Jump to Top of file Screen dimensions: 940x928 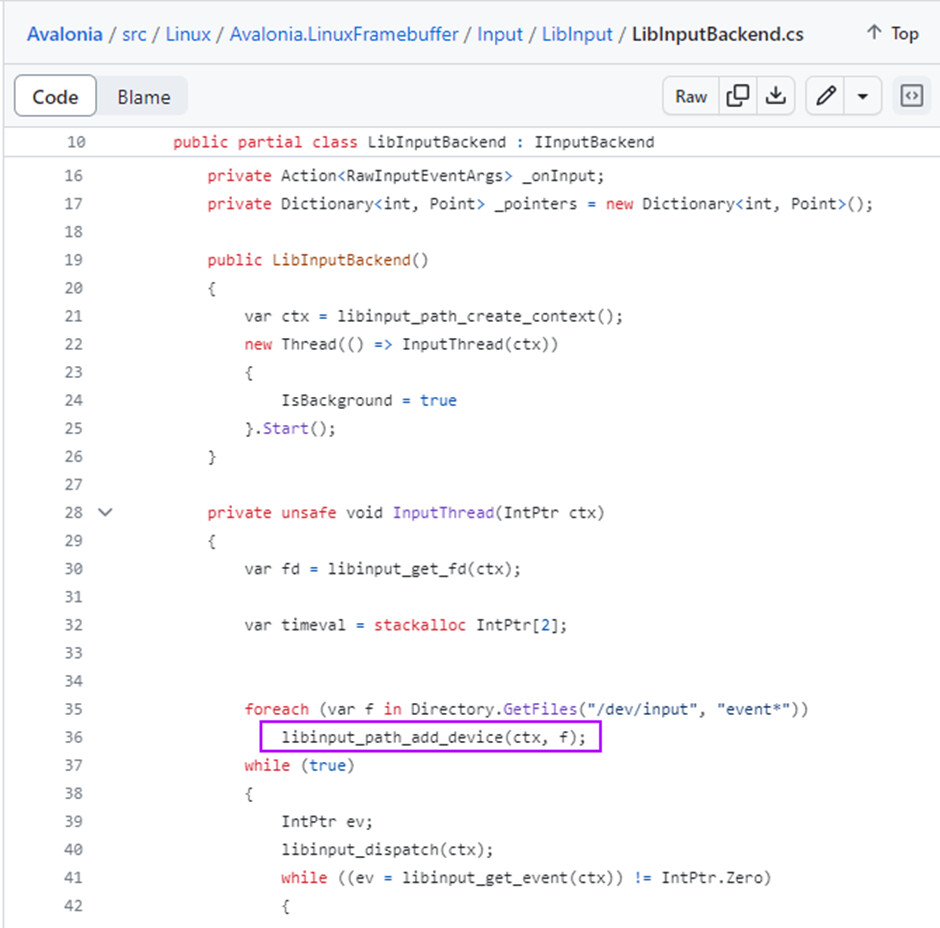(892, 34)
